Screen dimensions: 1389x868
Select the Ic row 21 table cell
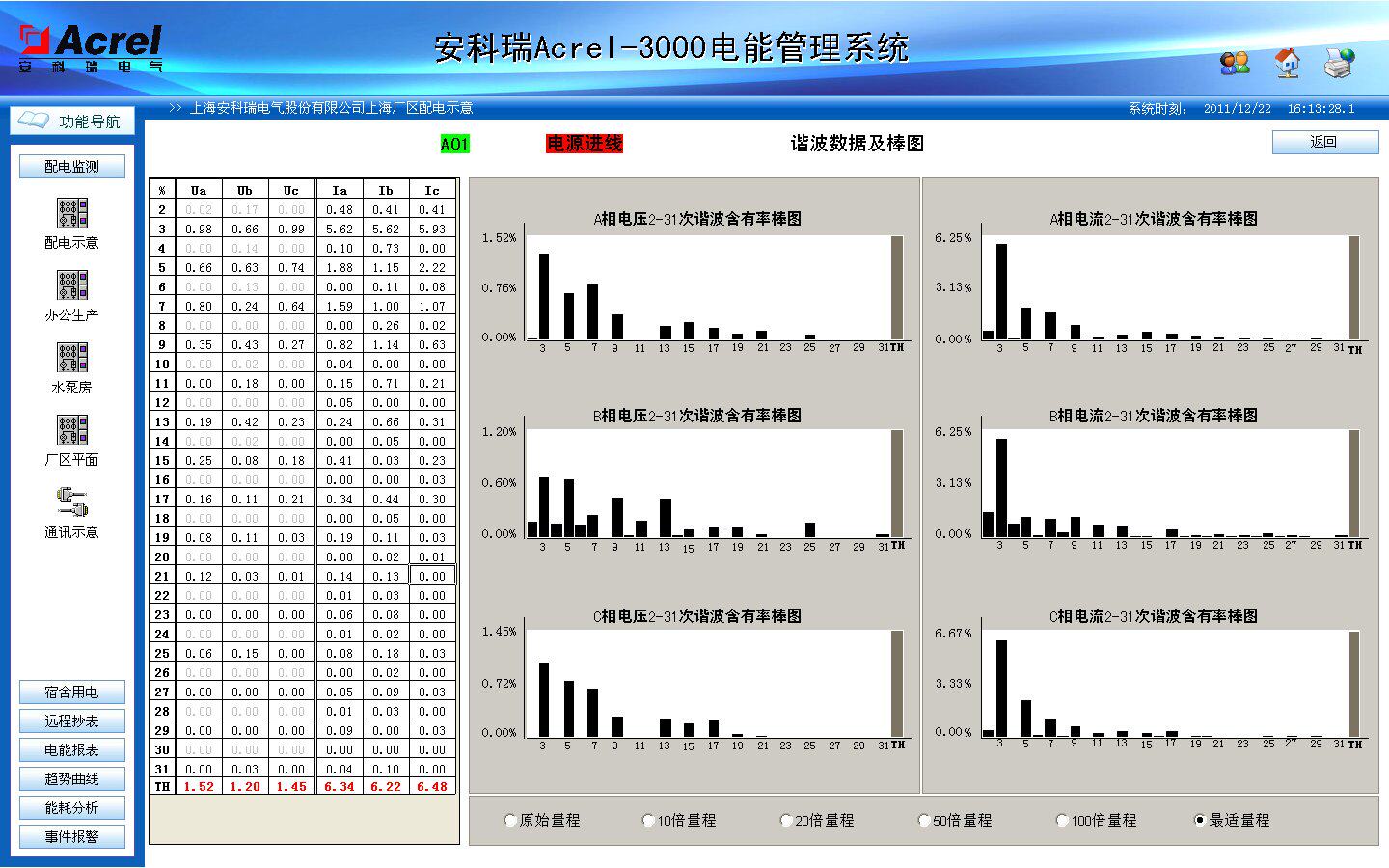coord(432,576)
